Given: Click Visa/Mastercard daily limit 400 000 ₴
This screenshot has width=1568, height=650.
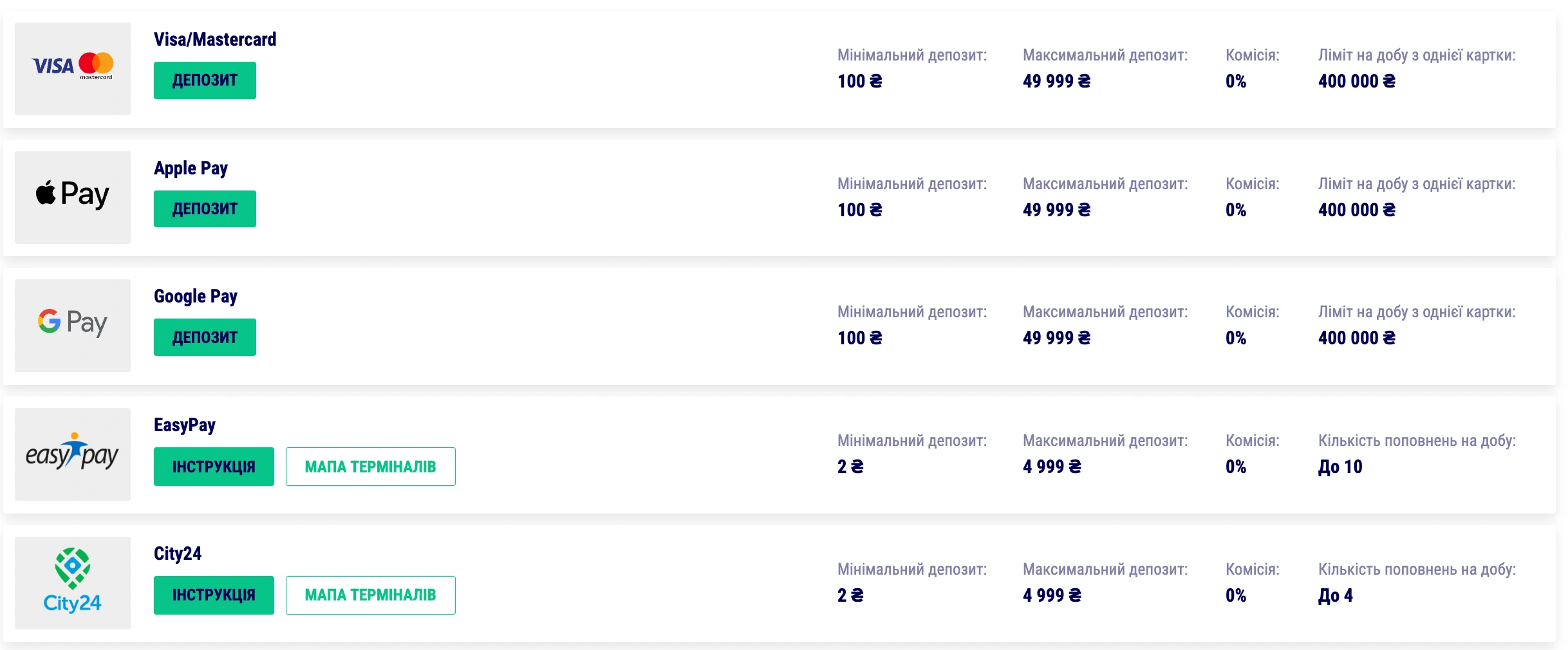Looking at the screenshot, I should click(x=1356, y=81).
